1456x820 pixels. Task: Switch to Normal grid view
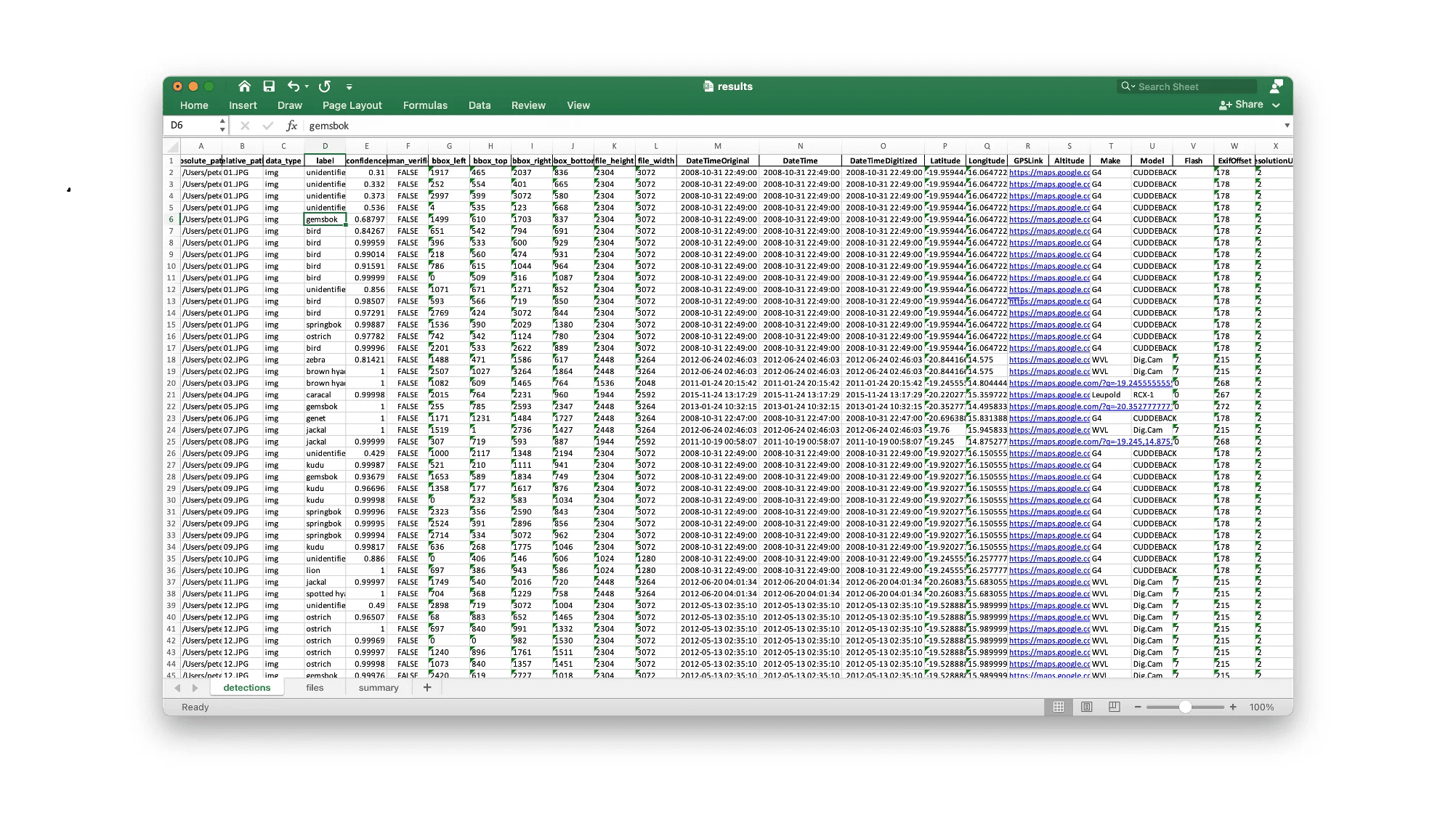(x=1059, y=707)
